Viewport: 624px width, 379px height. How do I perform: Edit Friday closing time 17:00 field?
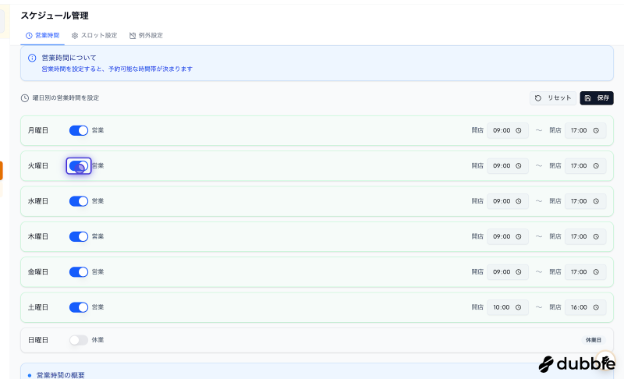pos(585,272)
